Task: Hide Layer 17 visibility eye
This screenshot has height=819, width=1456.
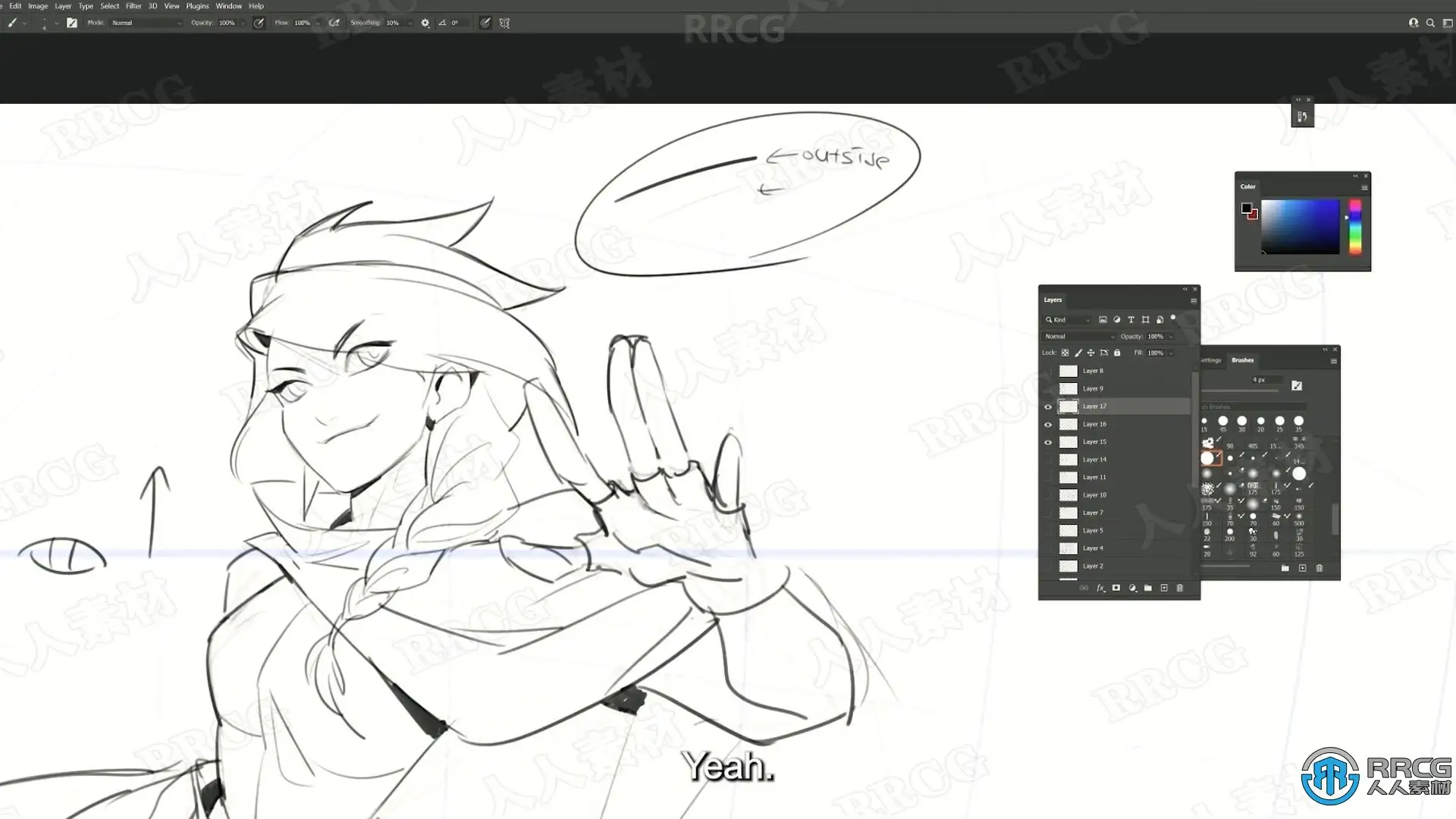Action: (x=1048, y=406)
